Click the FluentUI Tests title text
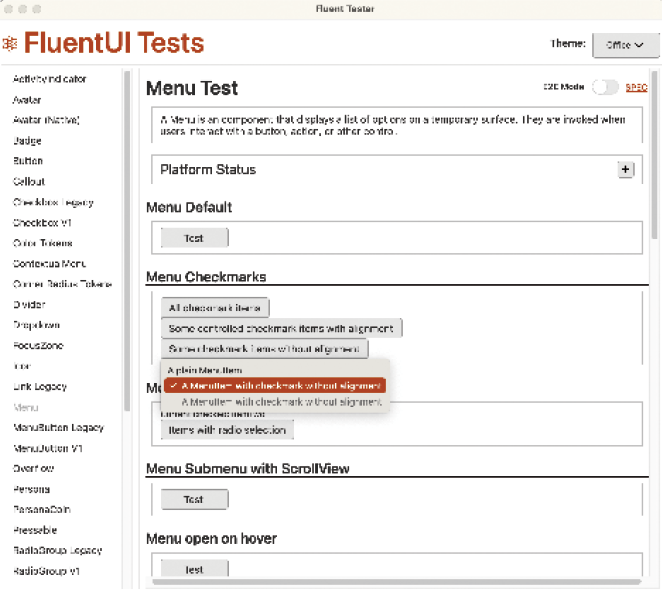The width and height of the screenshot is (662, 590). pos(114,43)
